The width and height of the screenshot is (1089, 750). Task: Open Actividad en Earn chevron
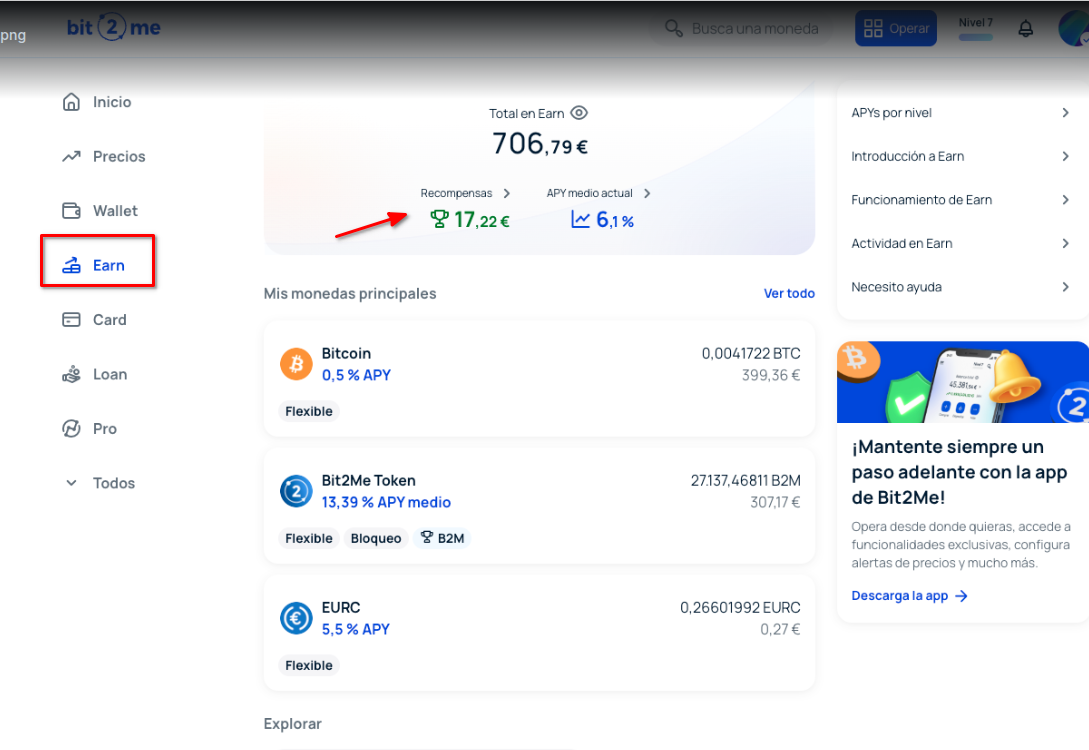point(1065,243)
